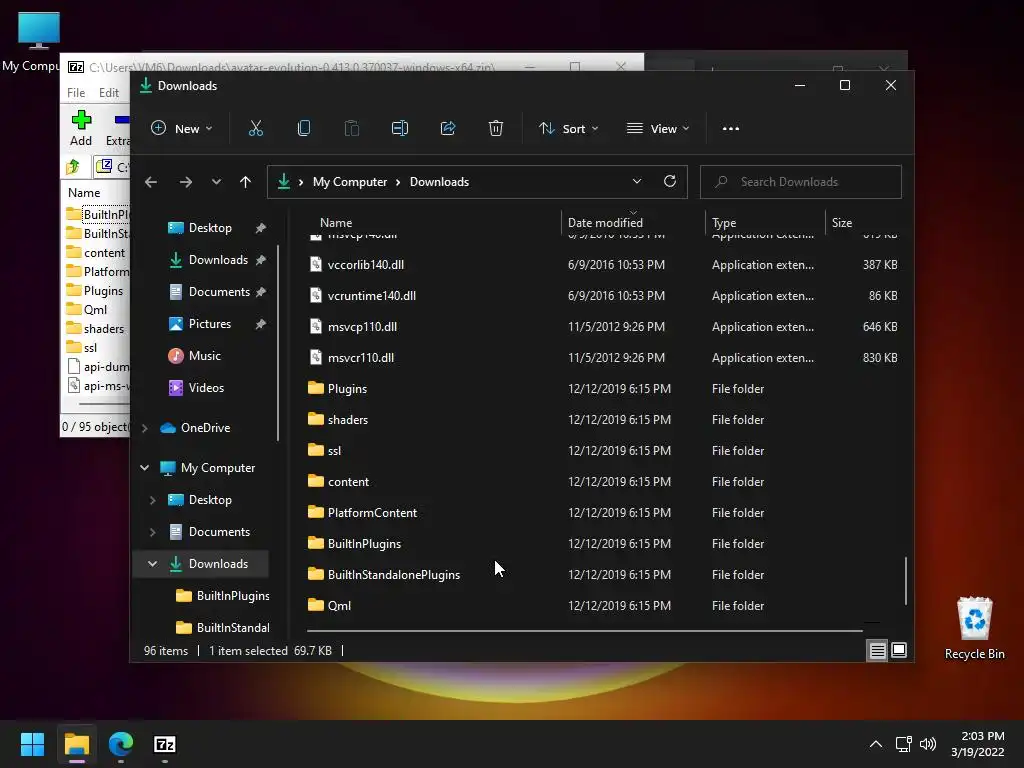Screen dimensions: 1024x768
Task: Open the New dropdown menu
Action: [x=181, y=129]
